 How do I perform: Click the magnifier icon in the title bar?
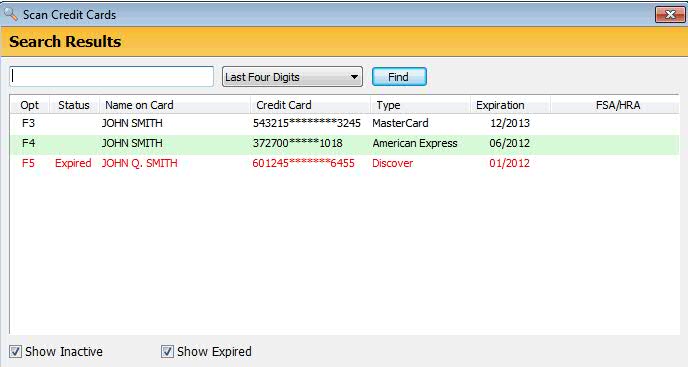click(10, 14)
